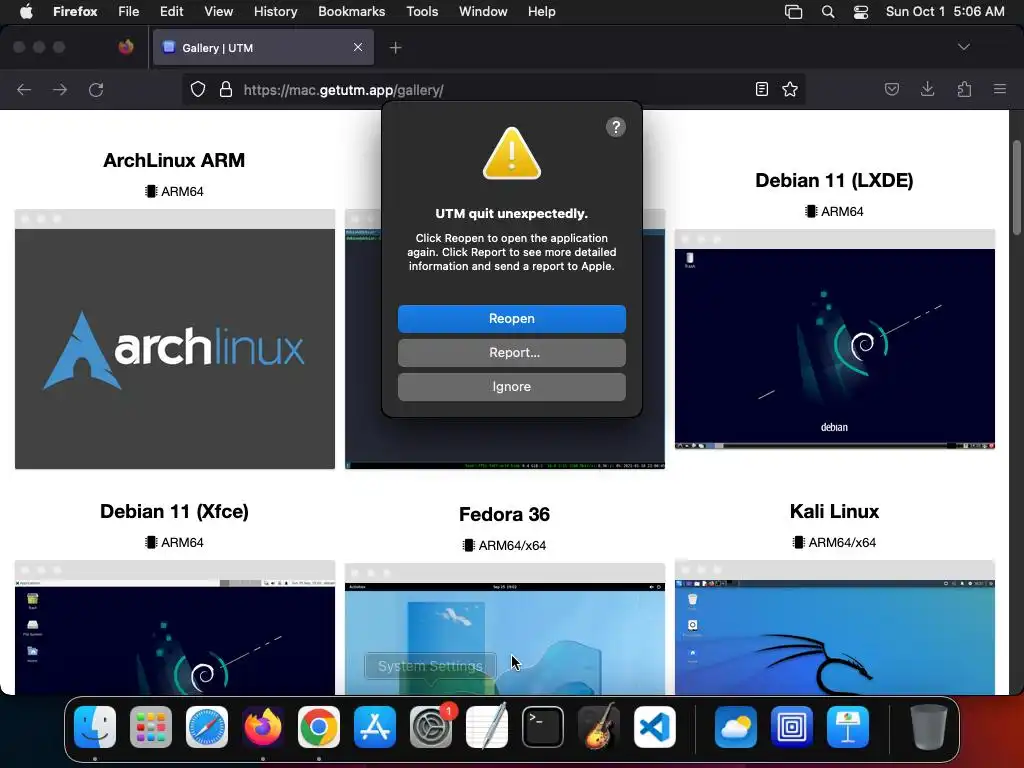Open Control Center in menu bar
The width and height of the screenshot is (1024, 768).
pos(861,12)
